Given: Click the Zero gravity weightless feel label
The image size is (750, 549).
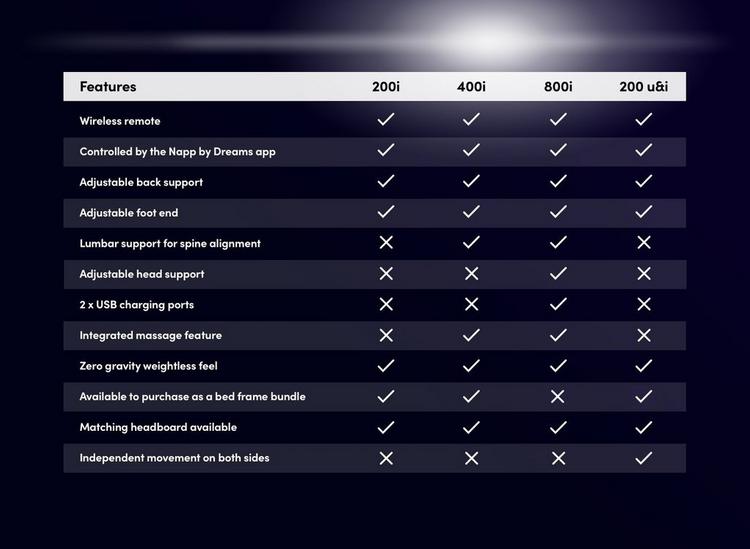Looking at the screenshot, I should (x=148, y=366).
